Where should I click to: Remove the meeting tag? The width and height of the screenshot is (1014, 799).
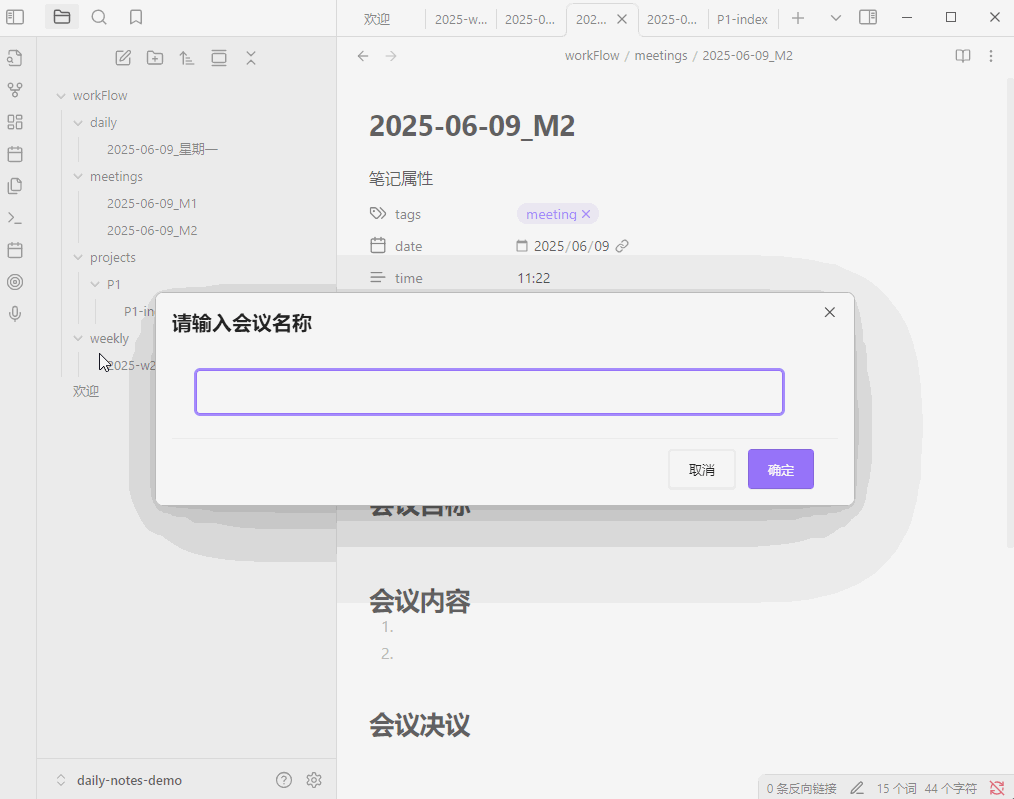point(586,214)
